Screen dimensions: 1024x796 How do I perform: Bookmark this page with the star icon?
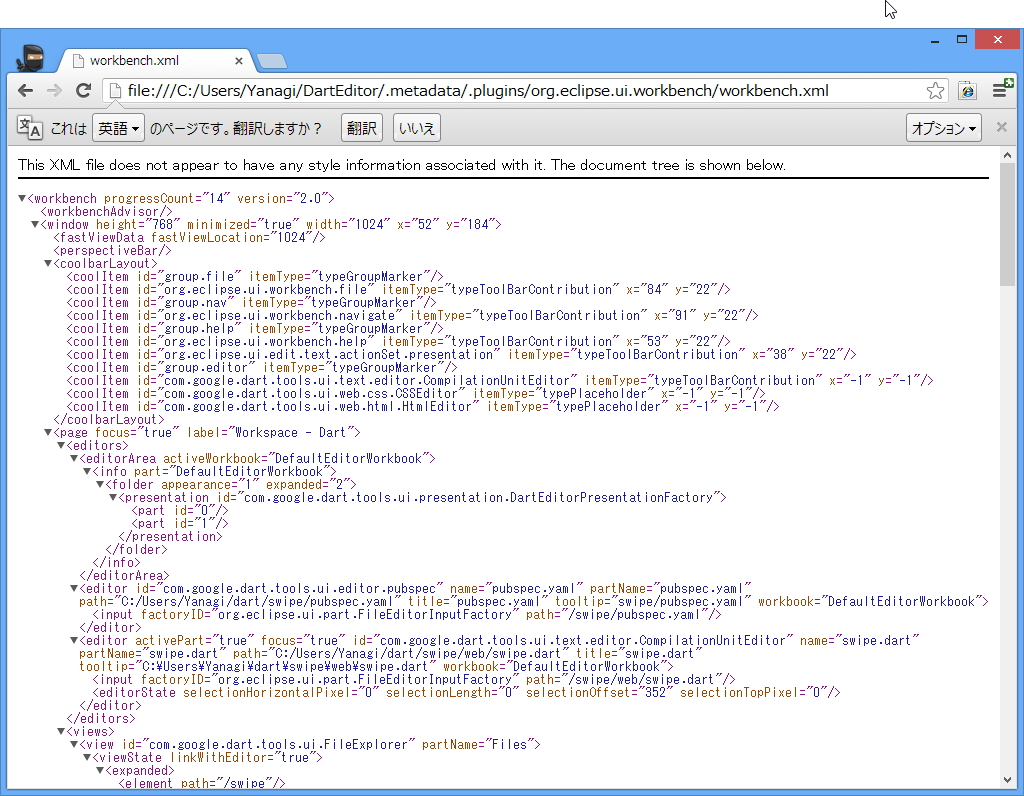[x=935, y=91]
